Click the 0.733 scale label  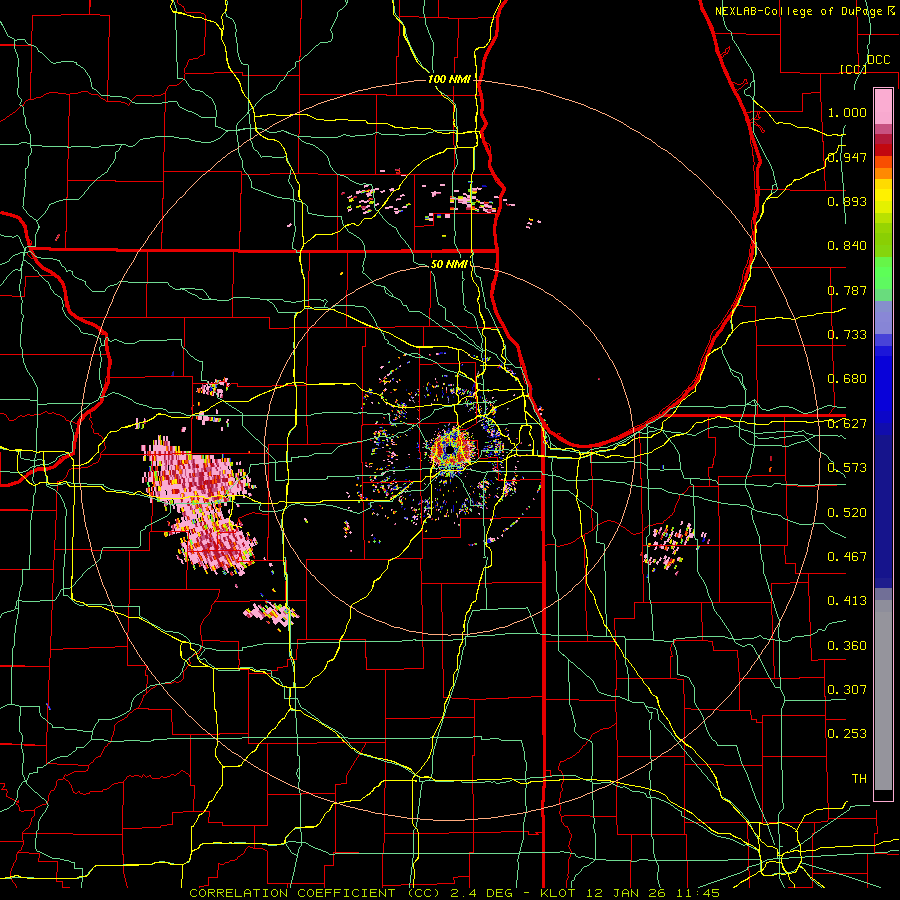coord(847,335)
